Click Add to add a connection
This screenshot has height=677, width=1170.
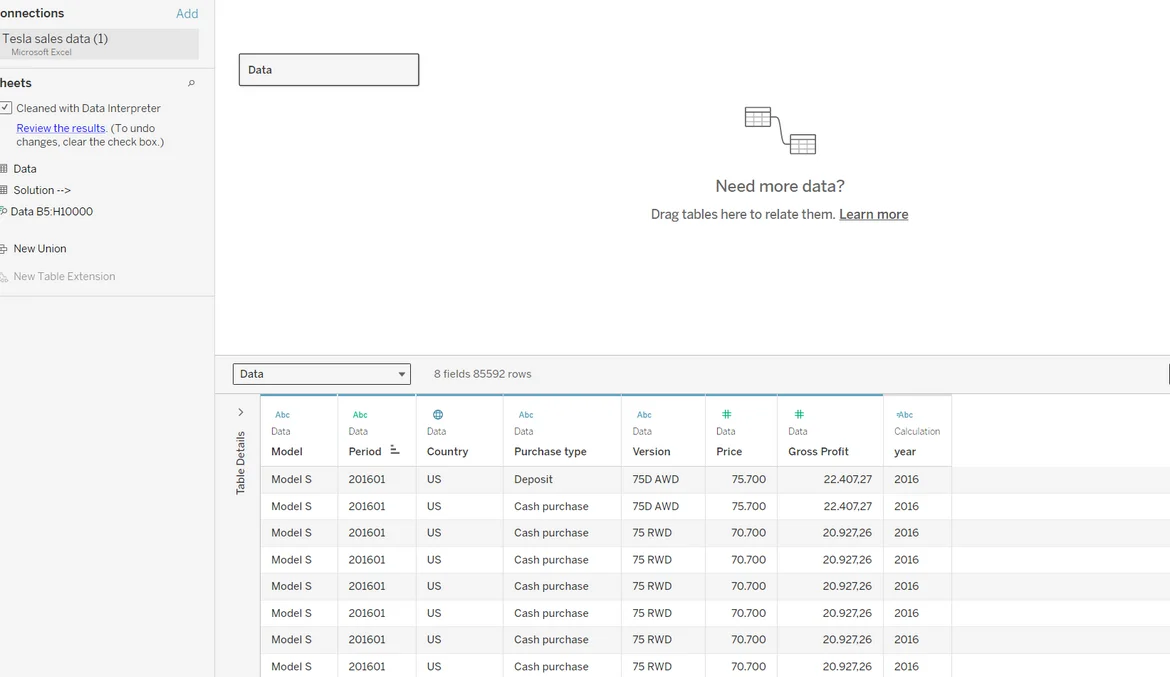[x=187, y=14]
